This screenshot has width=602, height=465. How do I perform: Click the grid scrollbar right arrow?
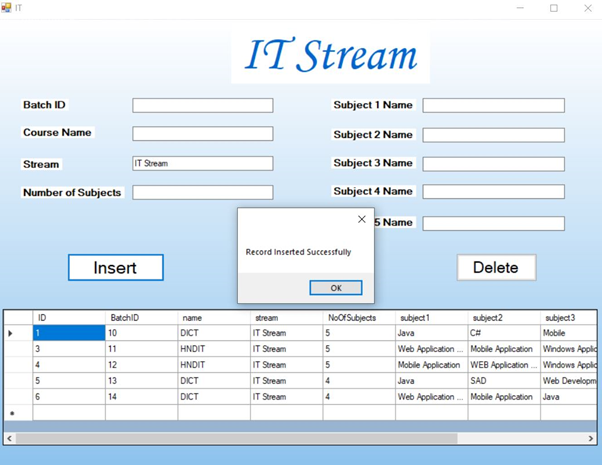tap(591, 438)
